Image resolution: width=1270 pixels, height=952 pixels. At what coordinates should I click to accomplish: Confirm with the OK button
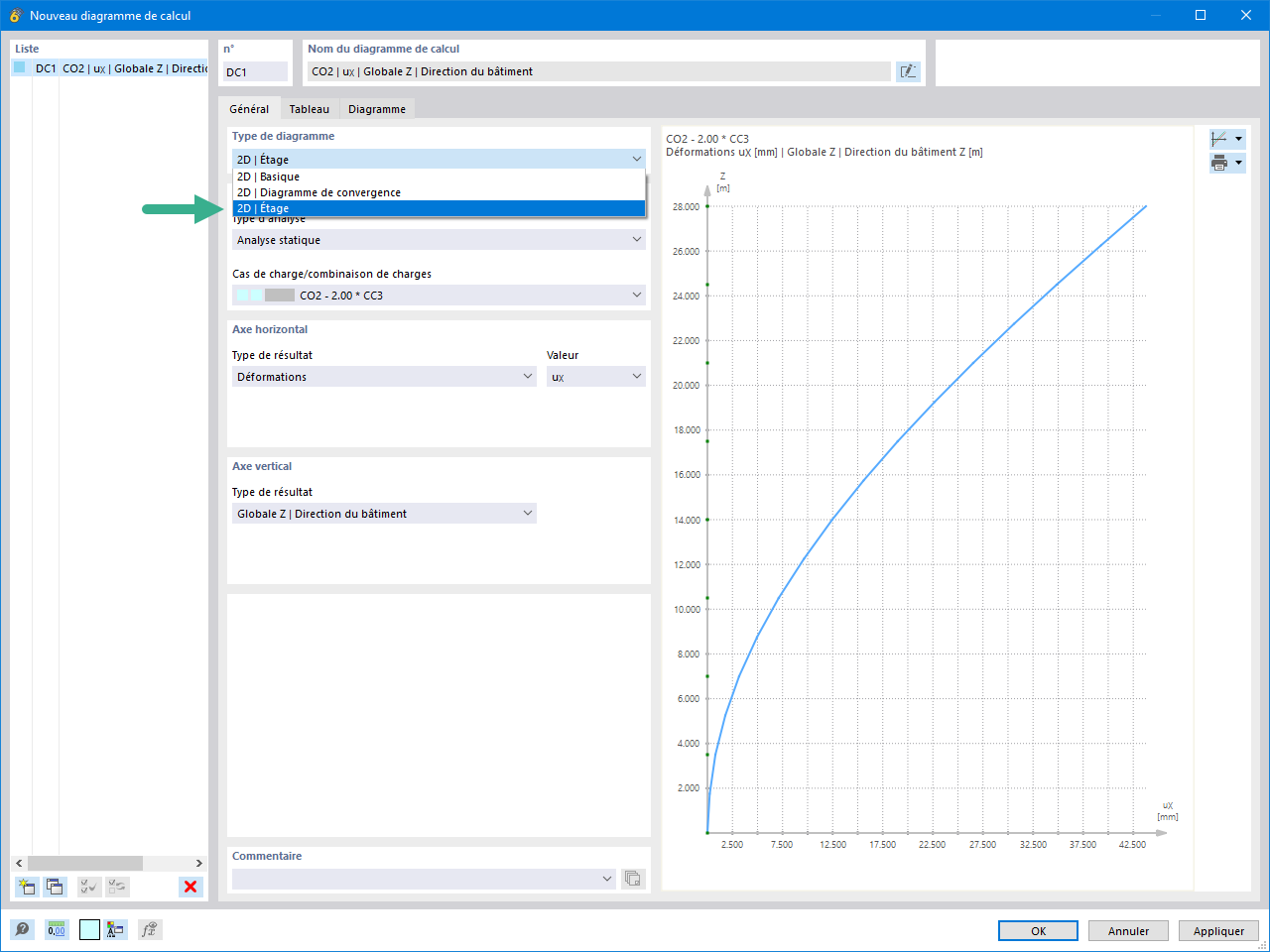(1038, 931)
